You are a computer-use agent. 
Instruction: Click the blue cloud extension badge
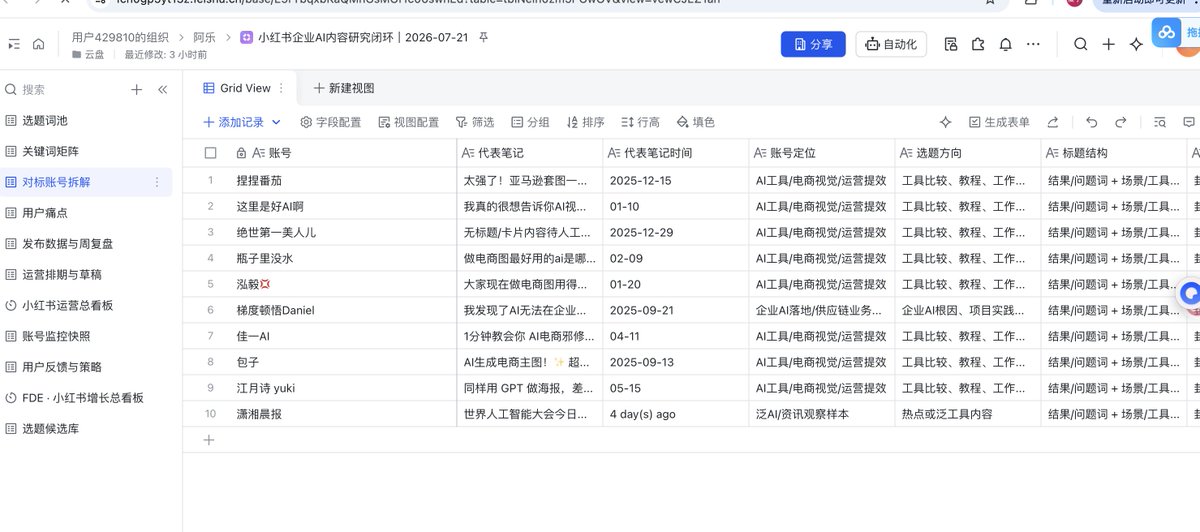(x=1167, y=32)
